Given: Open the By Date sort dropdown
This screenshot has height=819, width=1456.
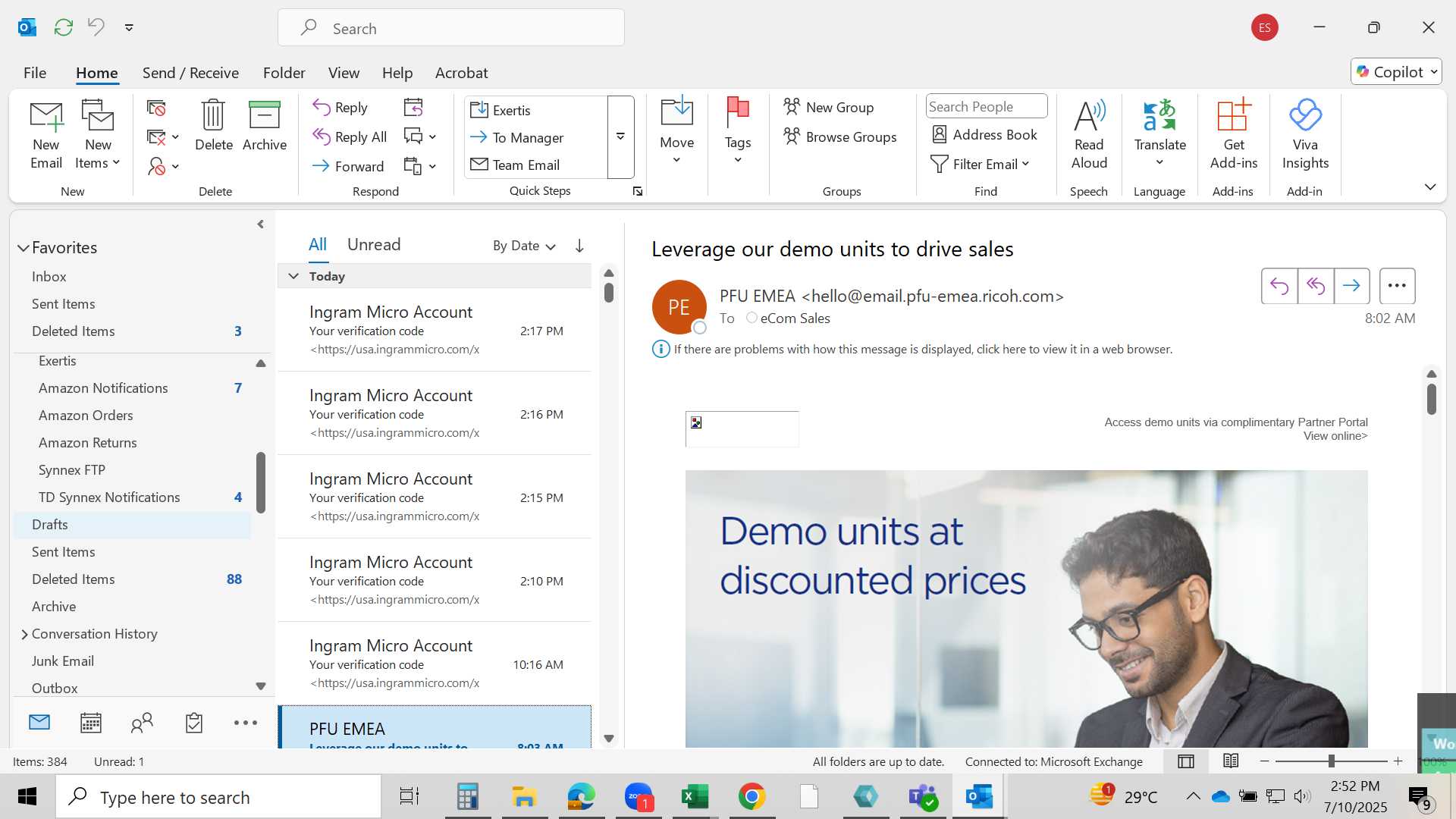Looking at the screenshot, I should pos(524,246).
